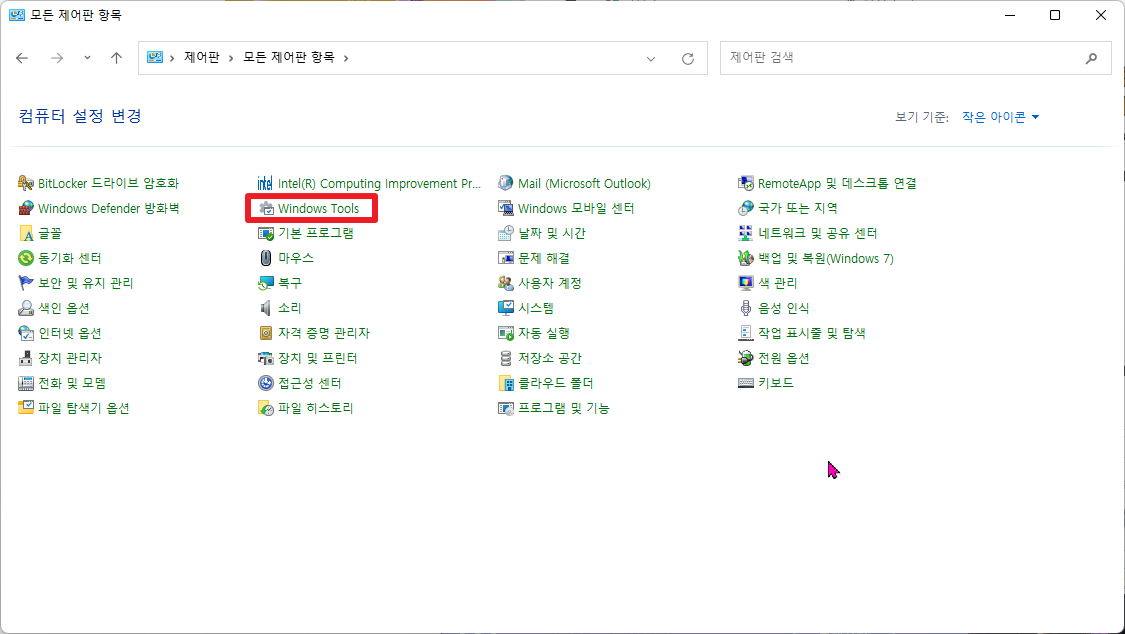1125x634 pixels.
Task: Click the search magnifier button
Action: click(1091, 58)
